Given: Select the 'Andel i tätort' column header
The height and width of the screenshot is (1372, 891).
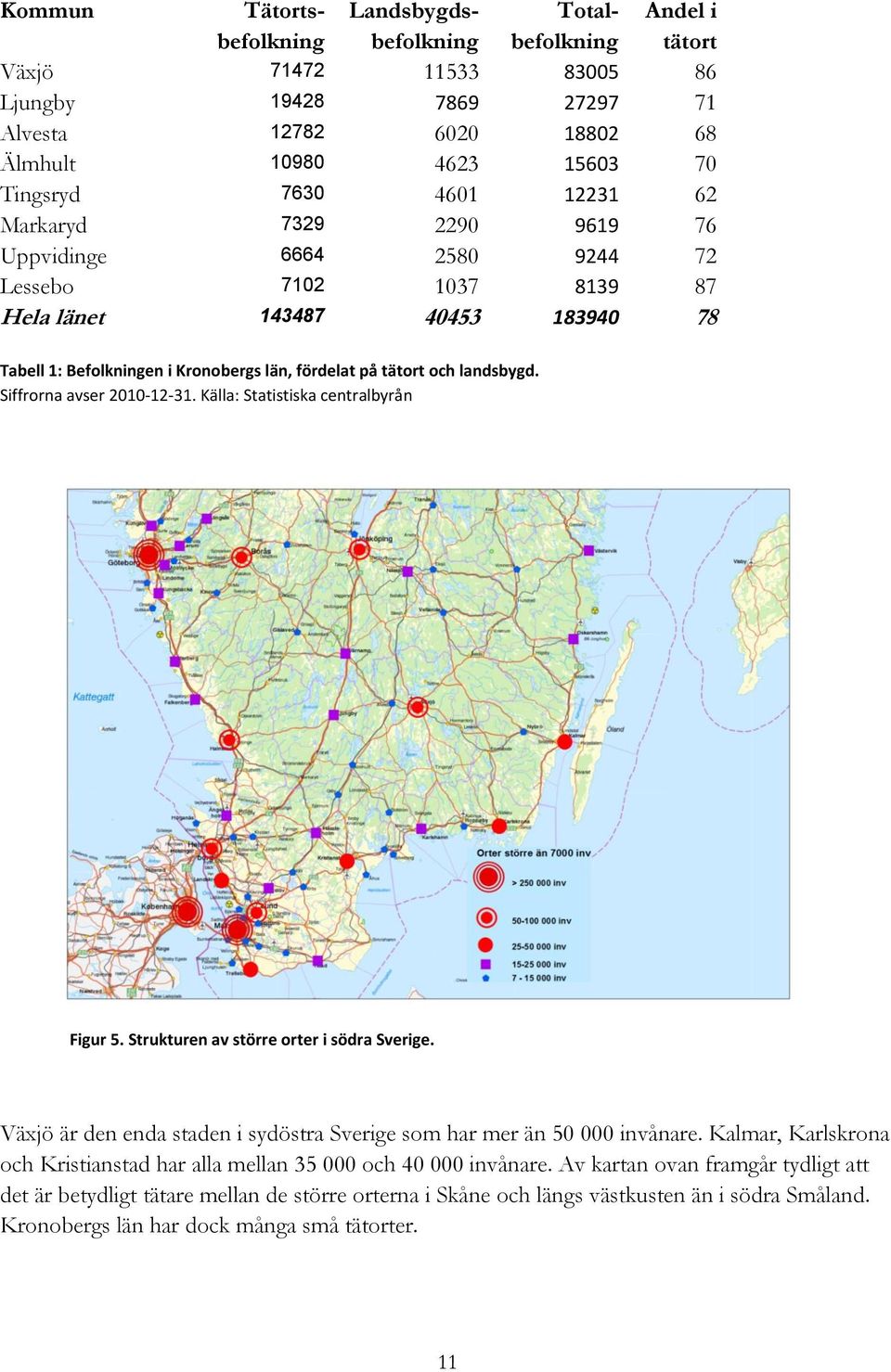Looking at the screenshot, I should [680, 26].
